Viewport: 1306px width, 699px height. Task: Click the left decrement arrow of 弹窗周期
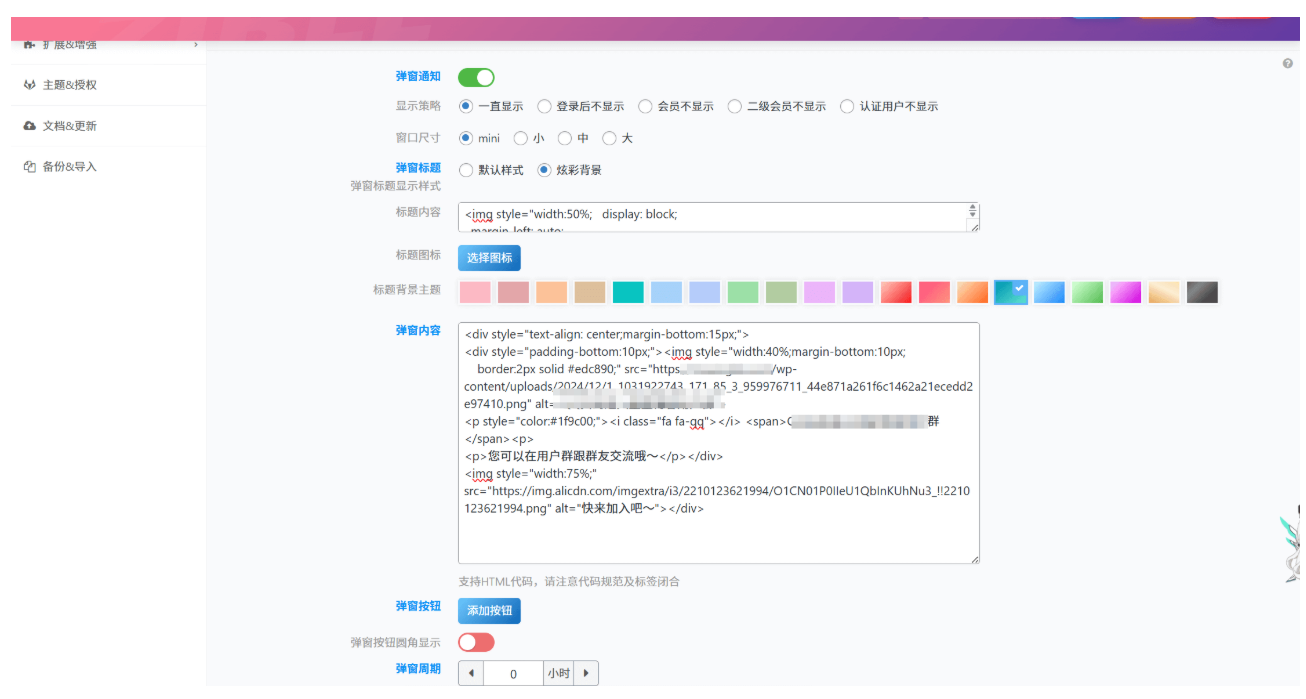click(x=470, y=673)
